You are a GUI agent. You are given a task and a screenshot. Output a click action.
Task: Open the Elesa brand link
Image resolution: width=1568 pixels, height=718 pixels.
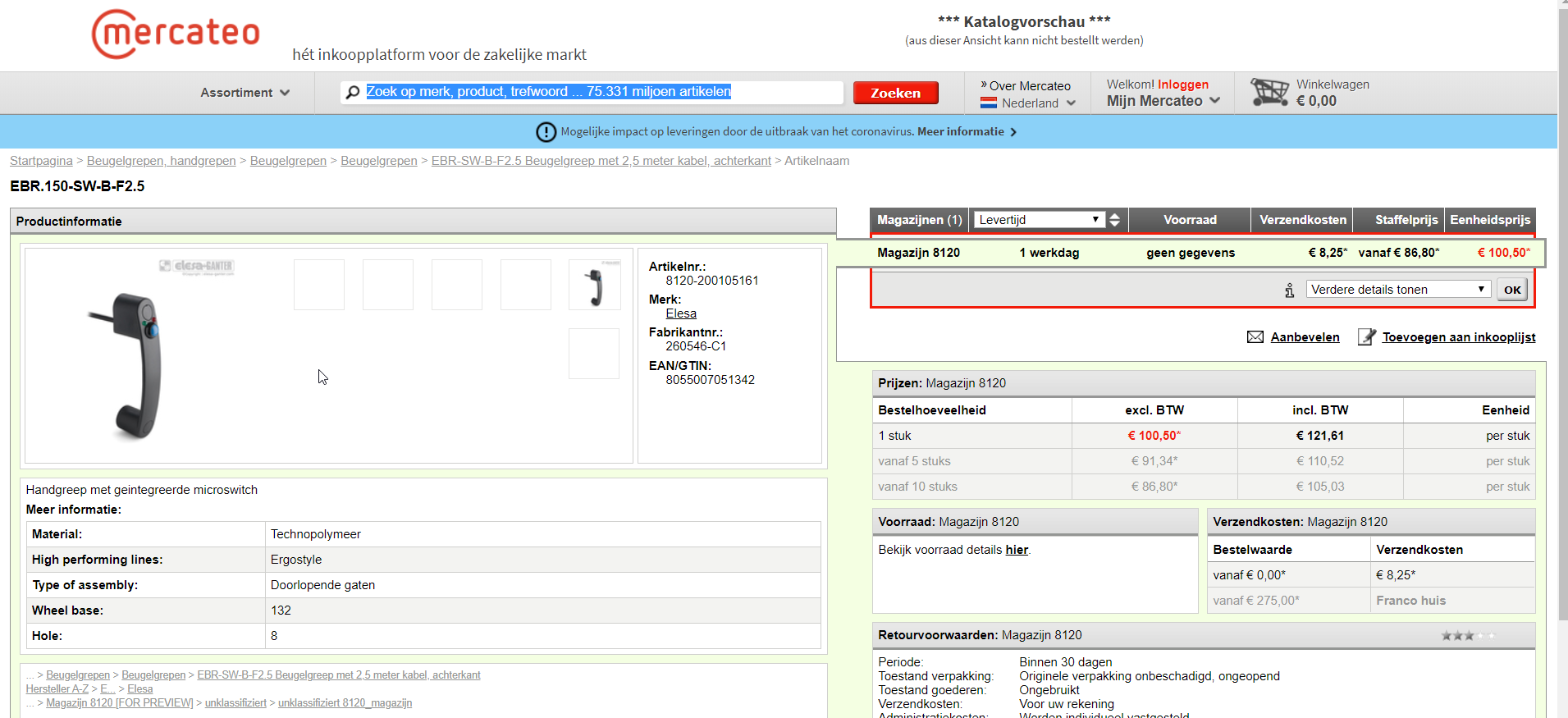click(x=681, y=313)
